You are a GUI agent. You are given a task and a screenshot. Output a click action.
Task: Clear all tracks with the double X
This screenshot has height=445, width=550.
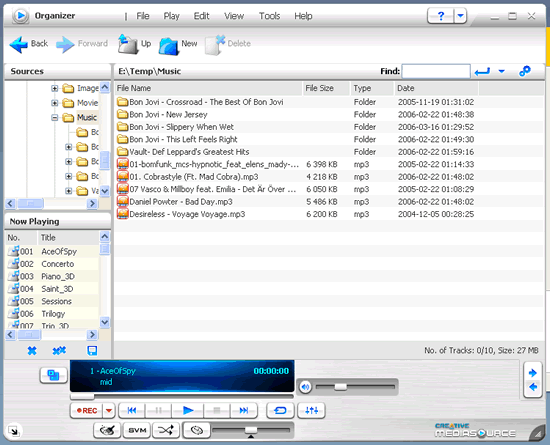(59, 350)
